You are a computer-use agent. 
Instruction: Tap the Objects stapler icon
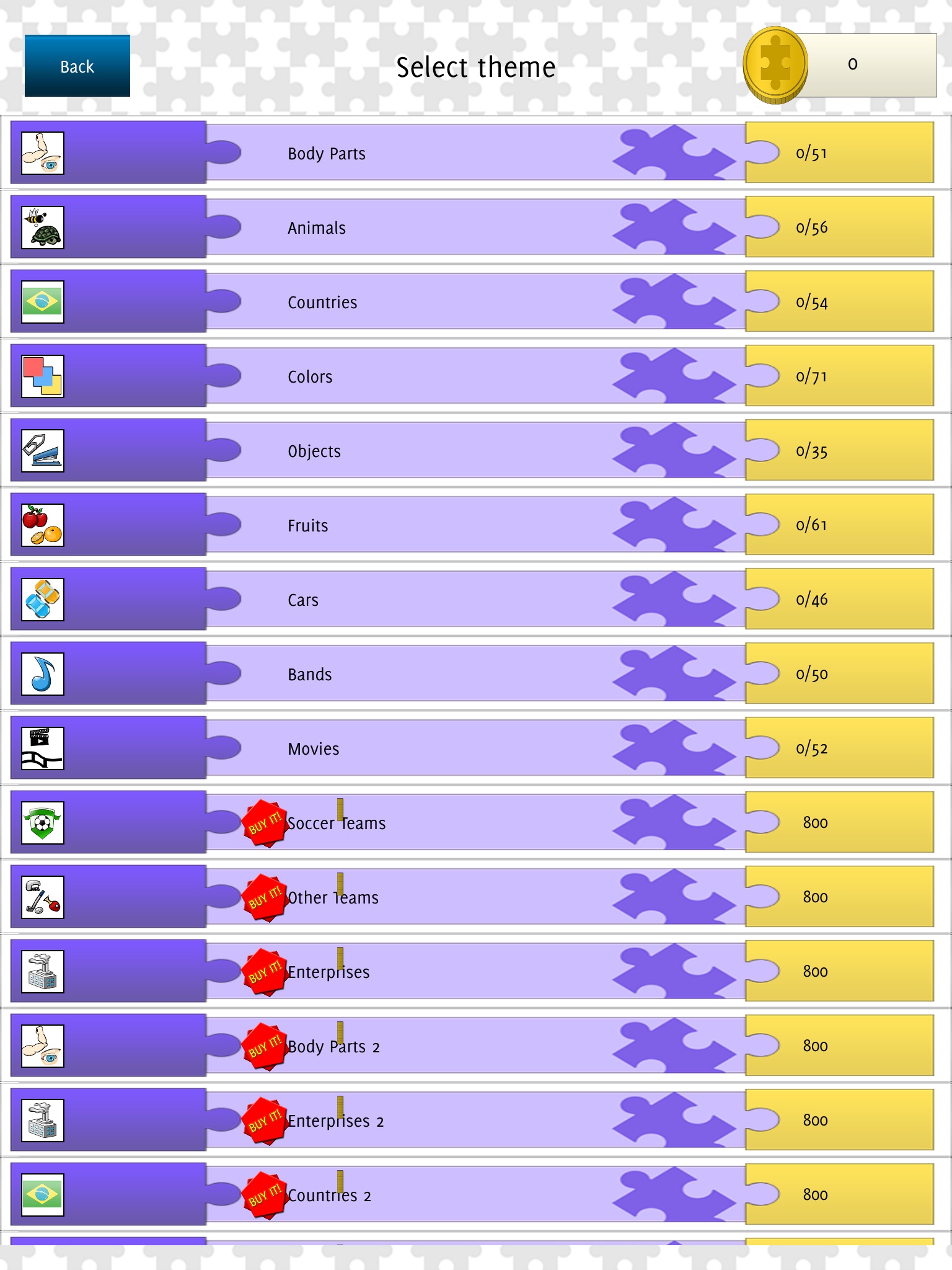(43, 451)
